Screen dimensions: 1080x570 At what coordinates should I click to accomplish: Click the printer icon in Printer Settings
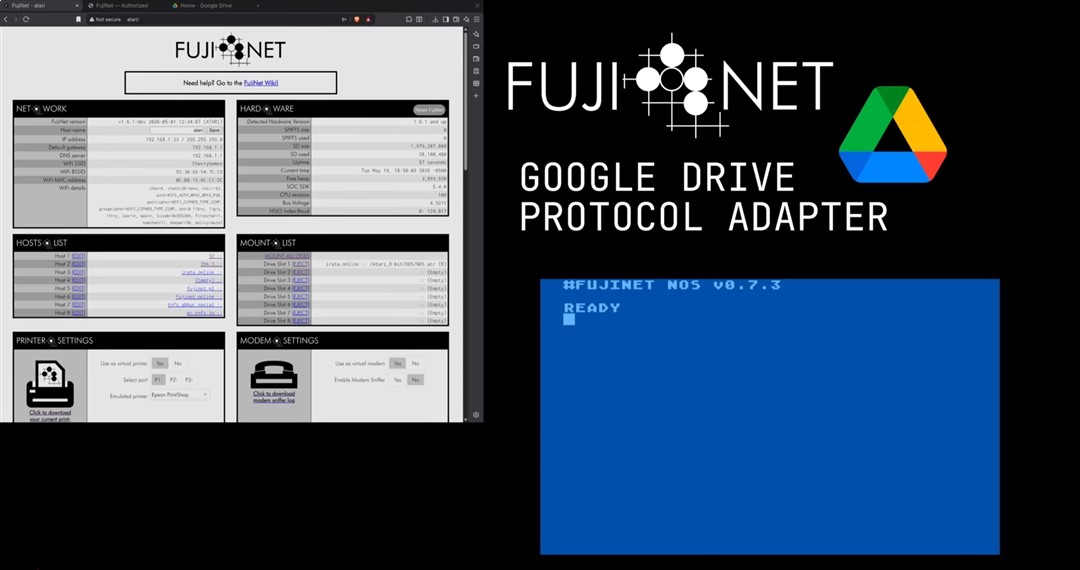point(50,386)
